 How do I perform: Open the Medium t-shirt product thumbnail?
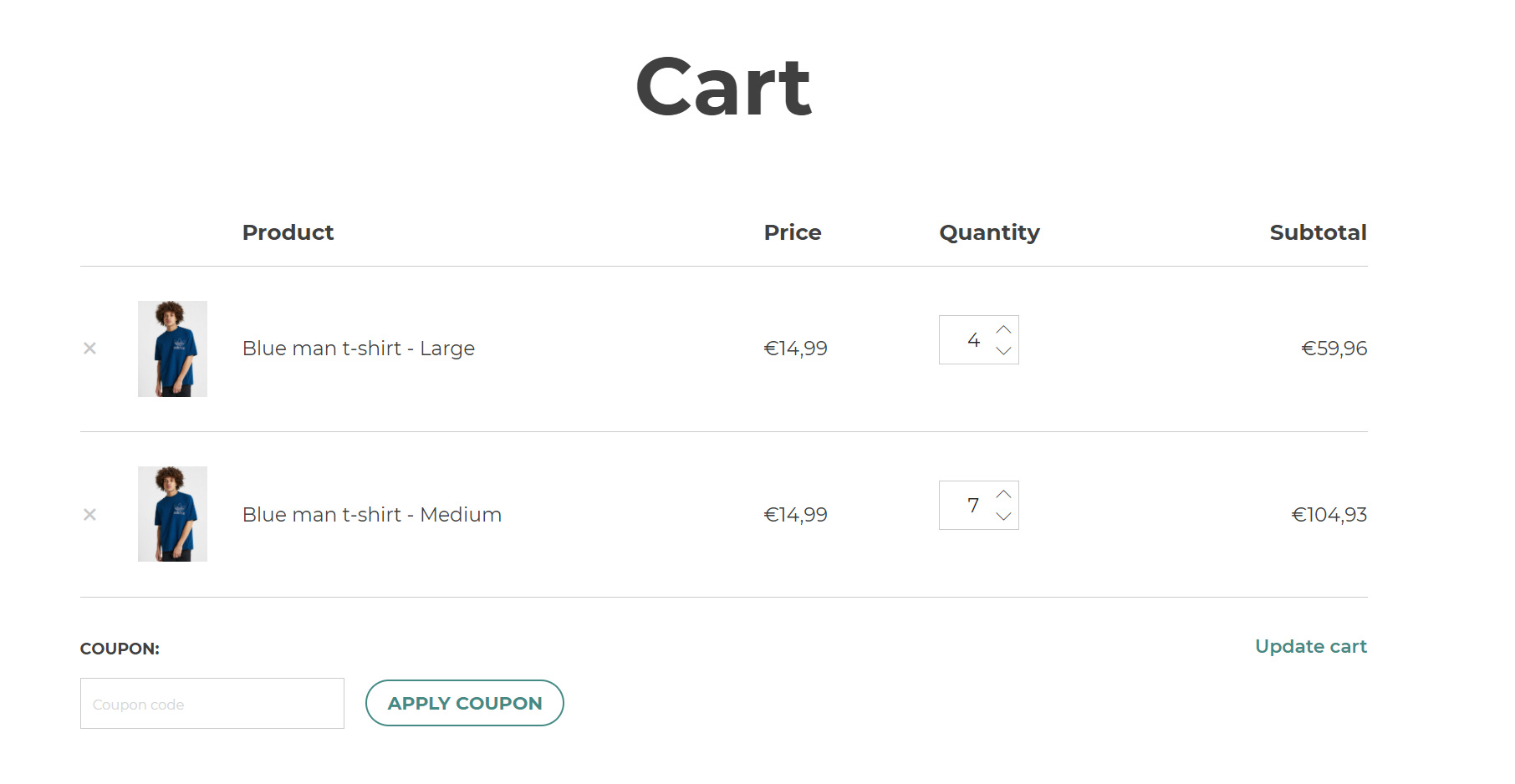pos(172,514)
